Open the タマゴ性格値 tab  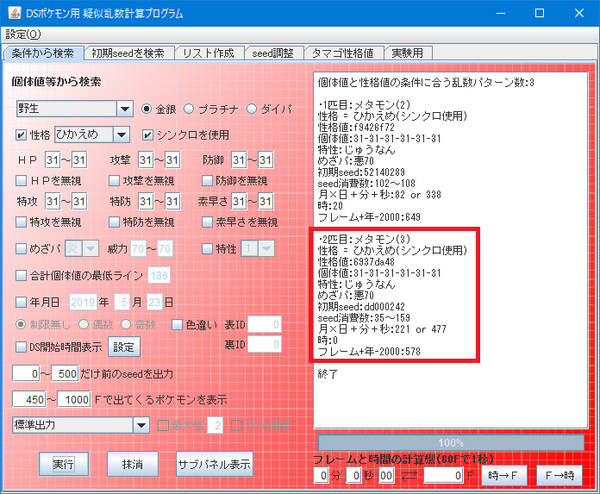coord(343,53)
